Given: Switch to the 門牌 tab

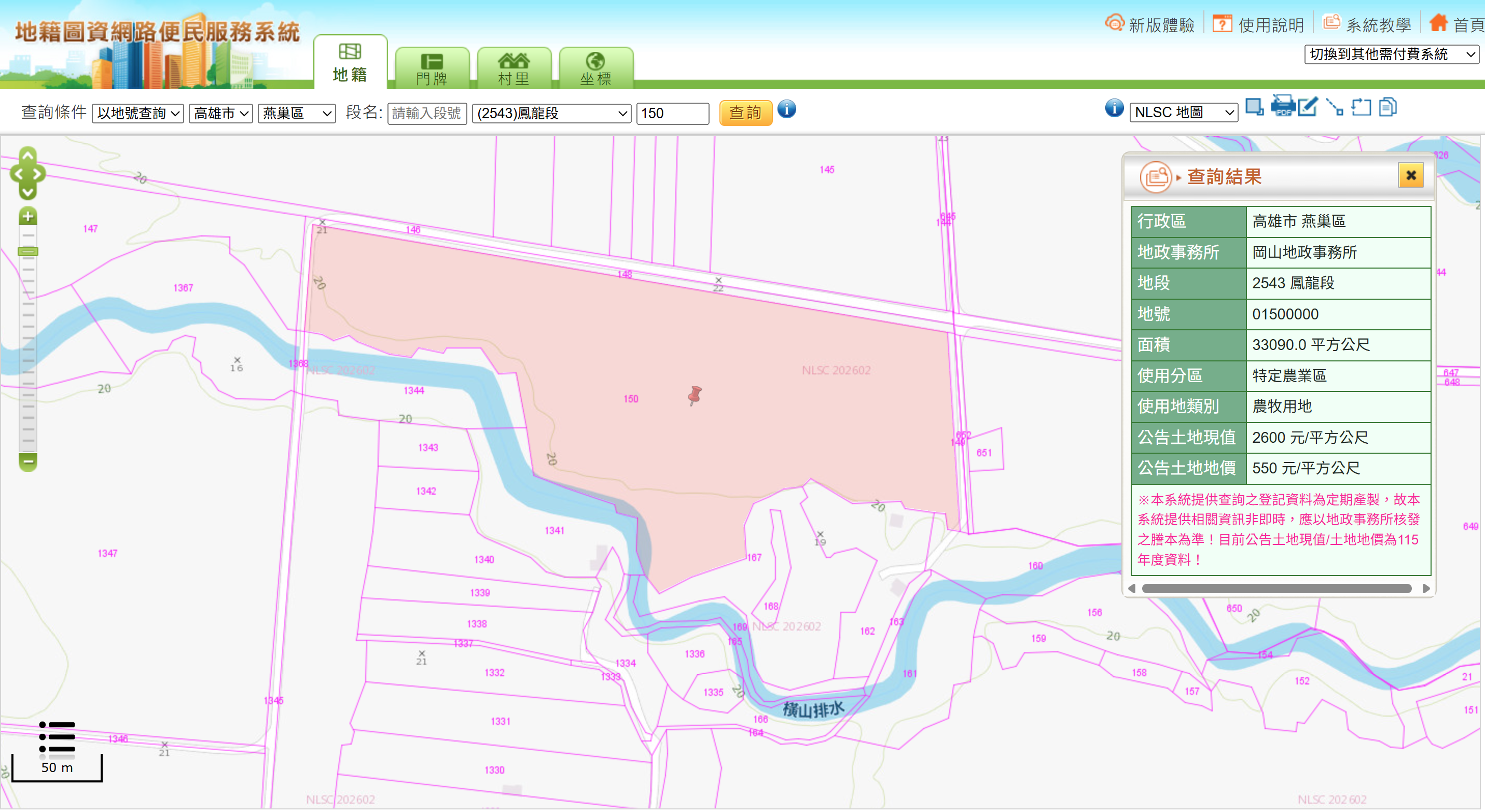Looking at the screenshot, I should coord(432,69).
